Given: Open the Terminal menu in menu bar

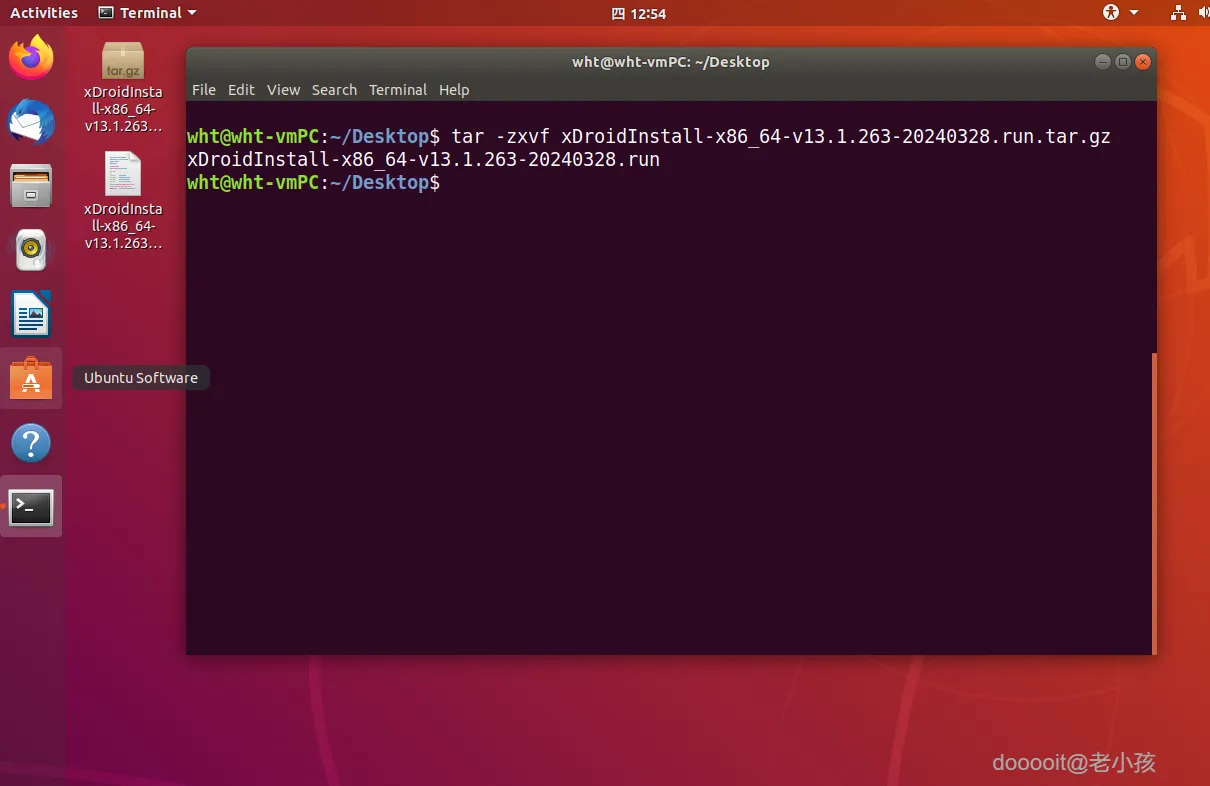Looking at the screenshot, I should tap(398, 90).
